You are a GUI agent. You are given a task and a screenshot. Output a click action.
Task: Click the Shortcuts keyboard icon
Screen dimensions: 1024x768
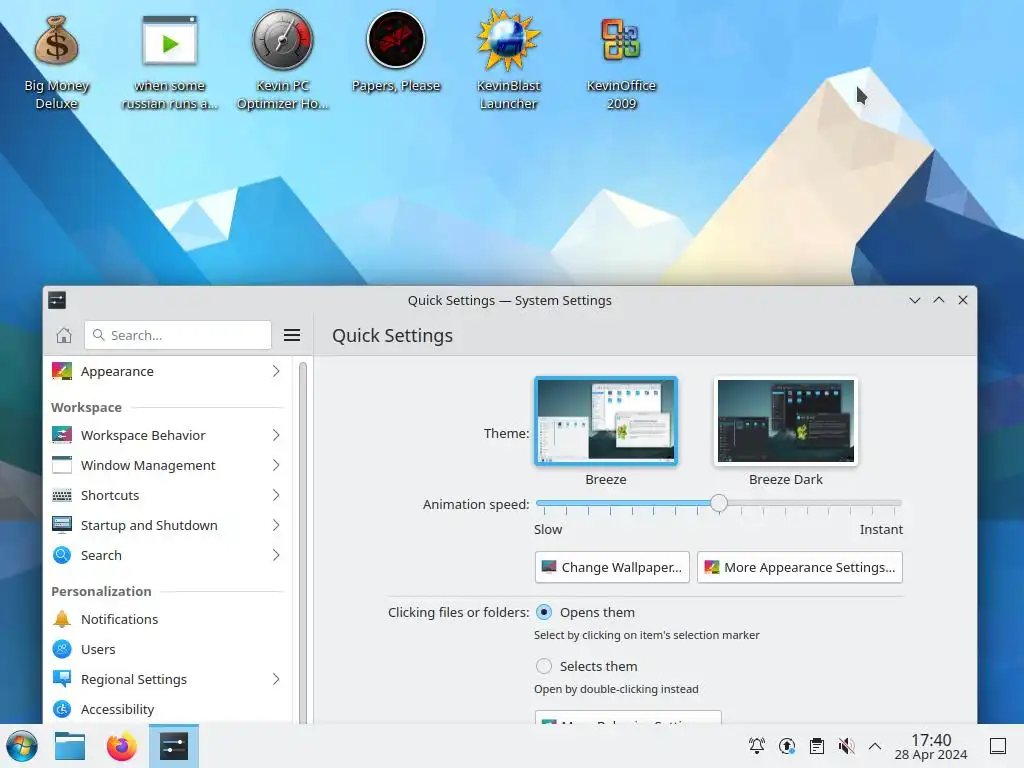[62, 495]
